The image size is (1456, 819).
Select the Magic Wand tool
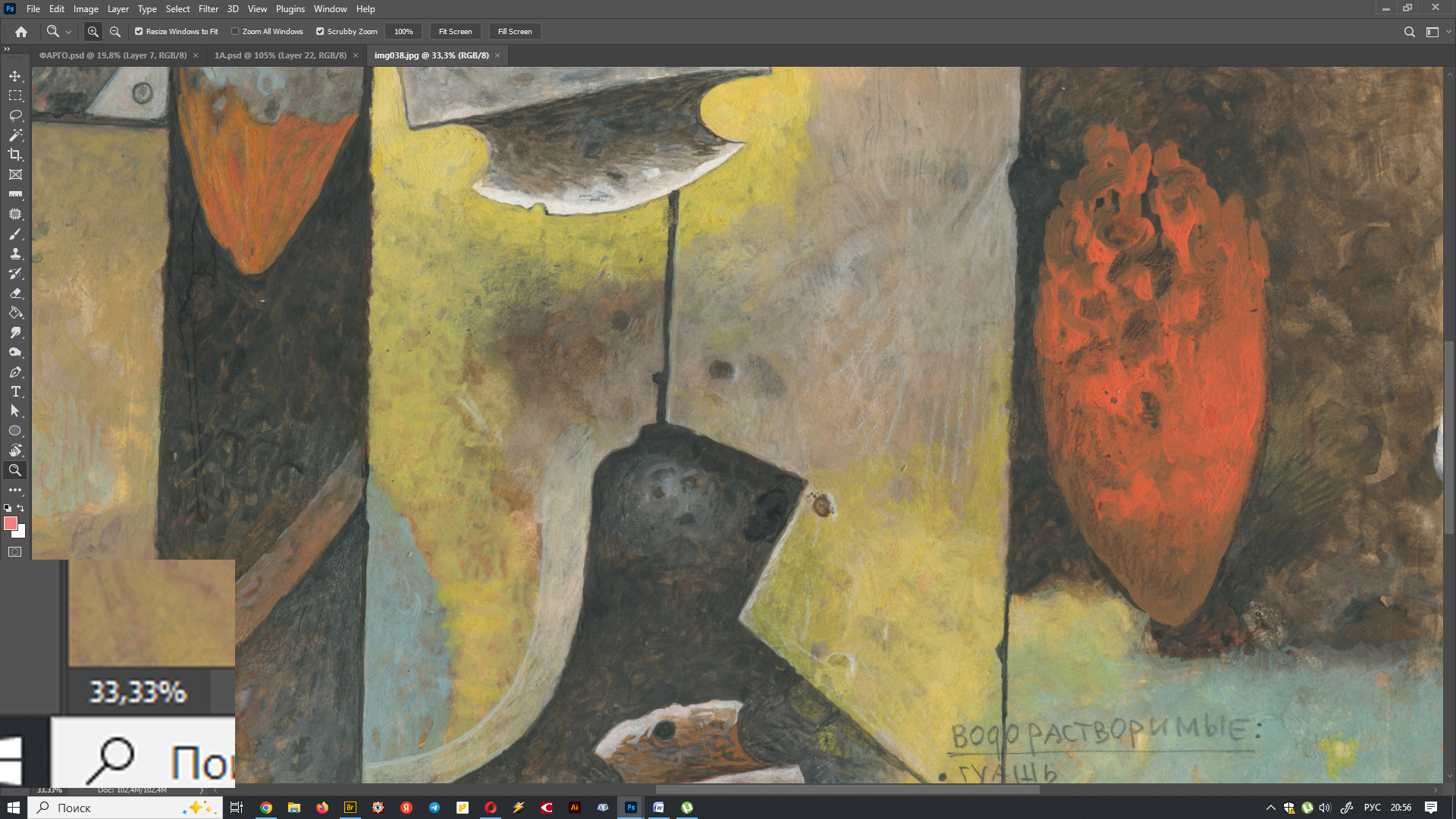pos(15,135)
